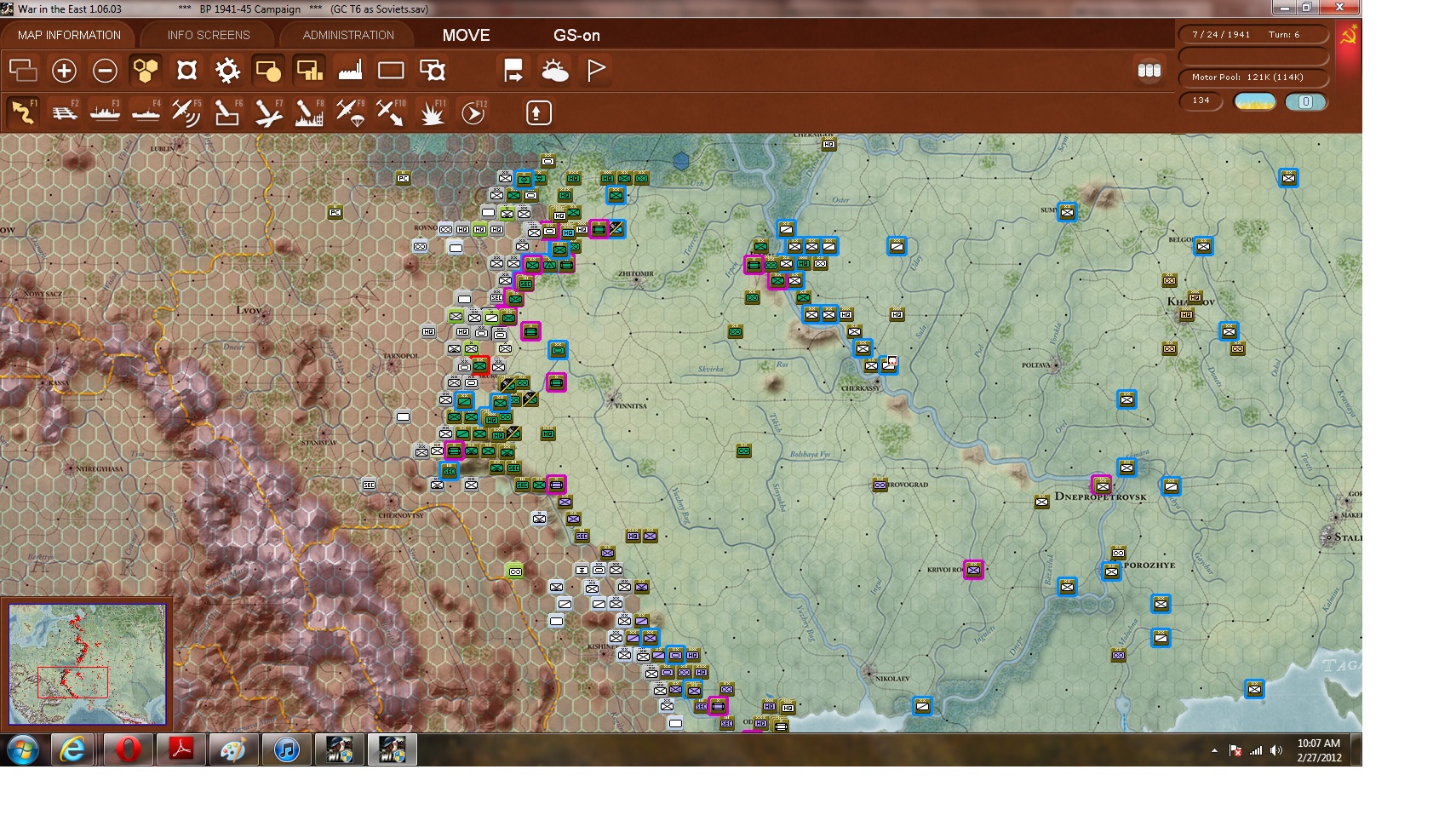Screen dimensions: 1456x821
Task: Zoom out with the minus icon
Action: [105, 70]
